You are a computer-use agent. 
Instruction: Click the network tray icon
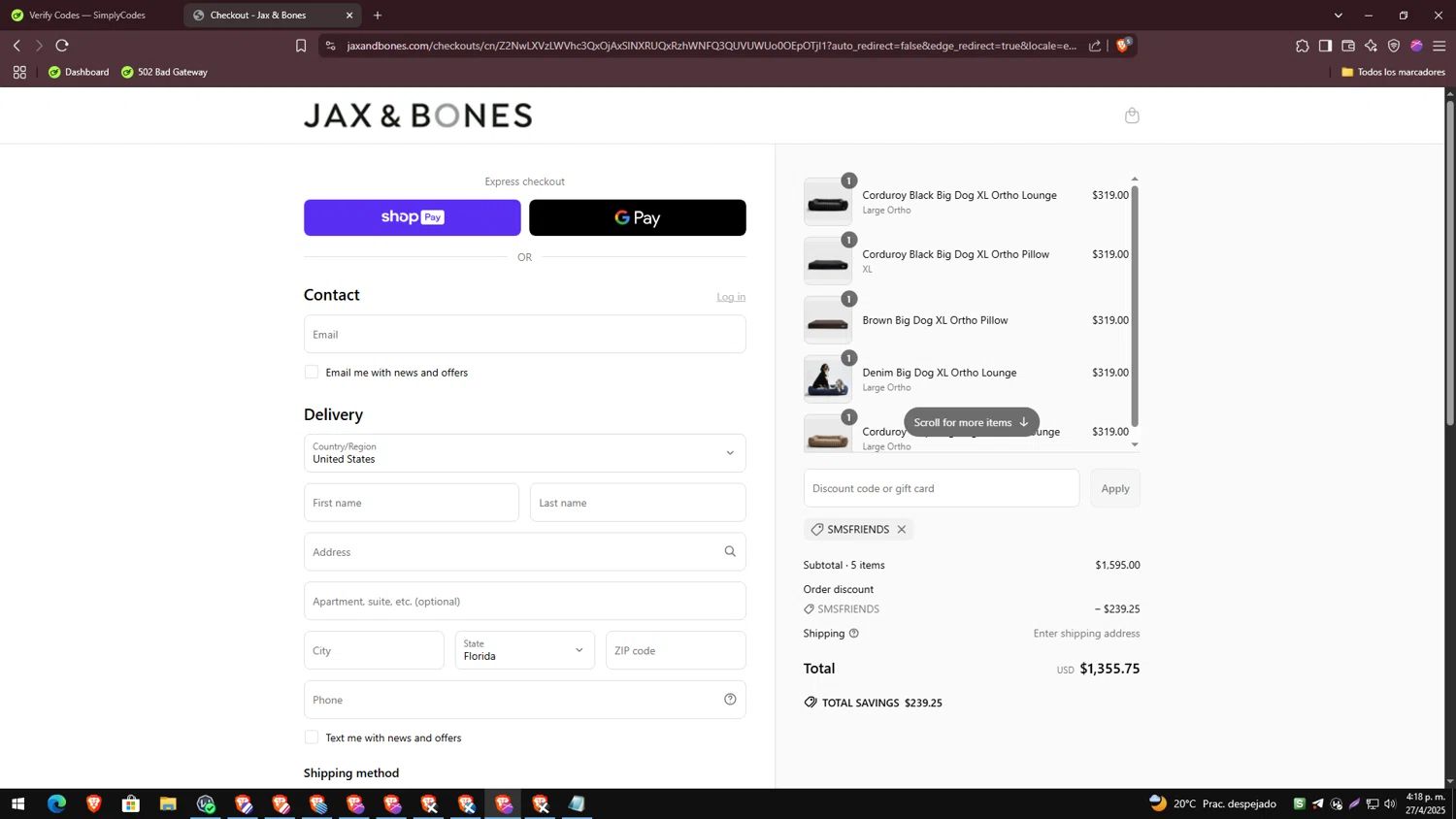tap(1373, 803)
